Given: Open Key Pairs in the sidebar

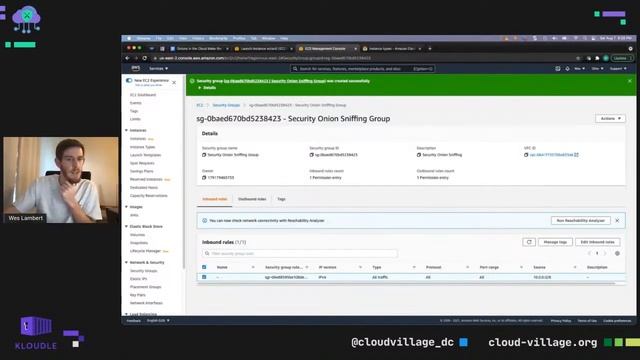Looking at the screenshot, I should tap(138, 295).
